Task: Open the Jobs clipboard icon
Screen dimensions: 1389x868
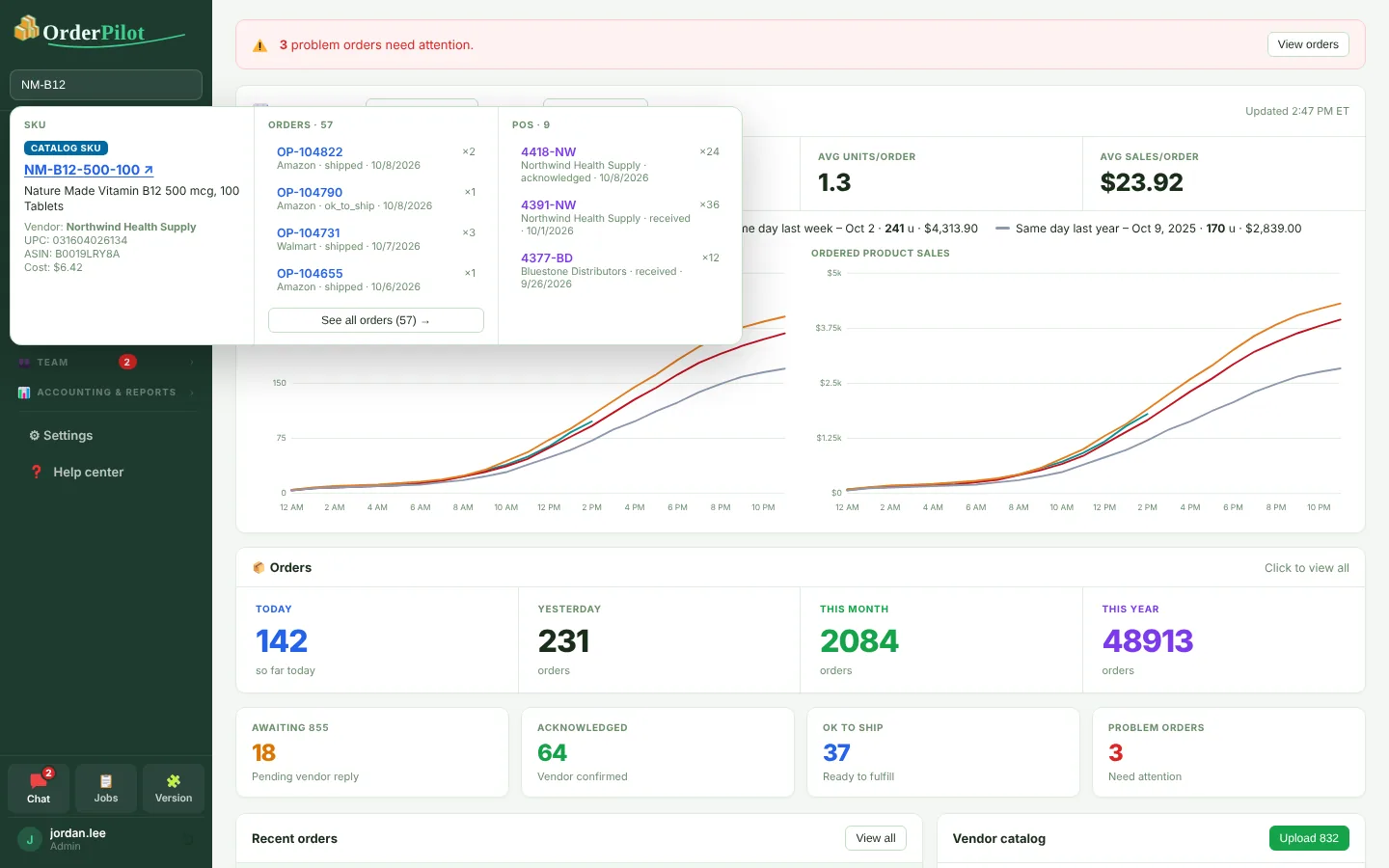Action: (x=106, y=781)
